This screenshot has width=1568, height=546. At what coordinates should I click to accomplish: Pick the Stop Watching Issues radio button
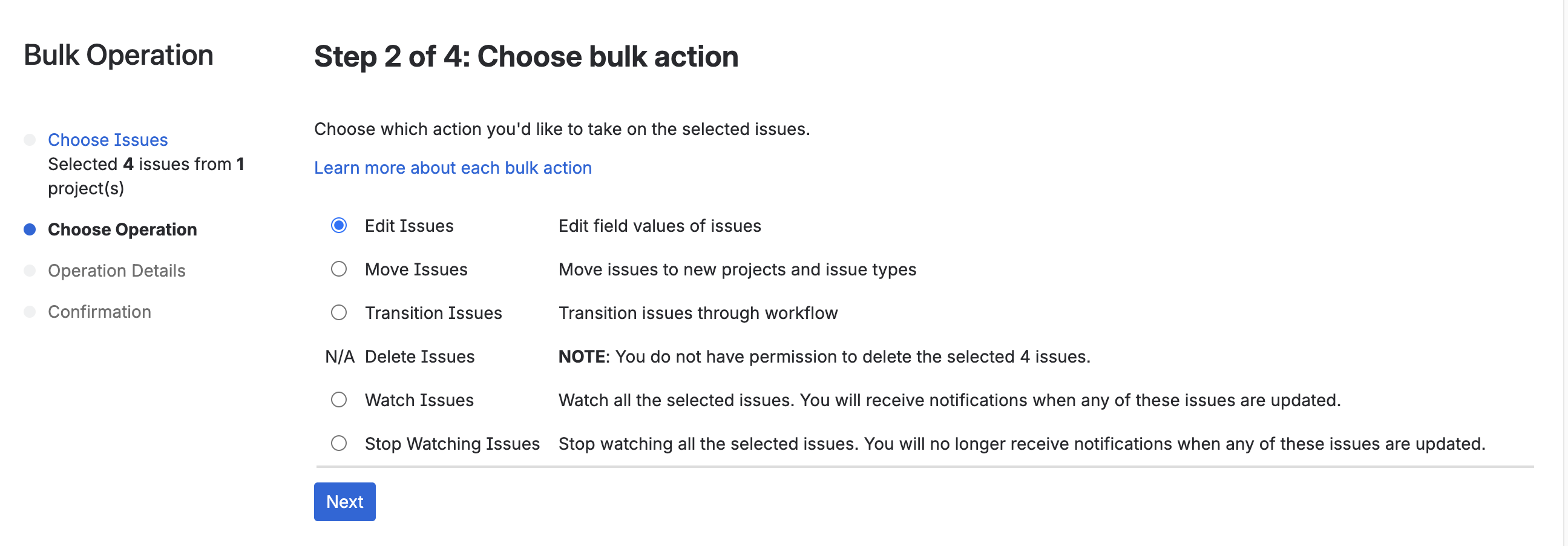pos(339,443)
